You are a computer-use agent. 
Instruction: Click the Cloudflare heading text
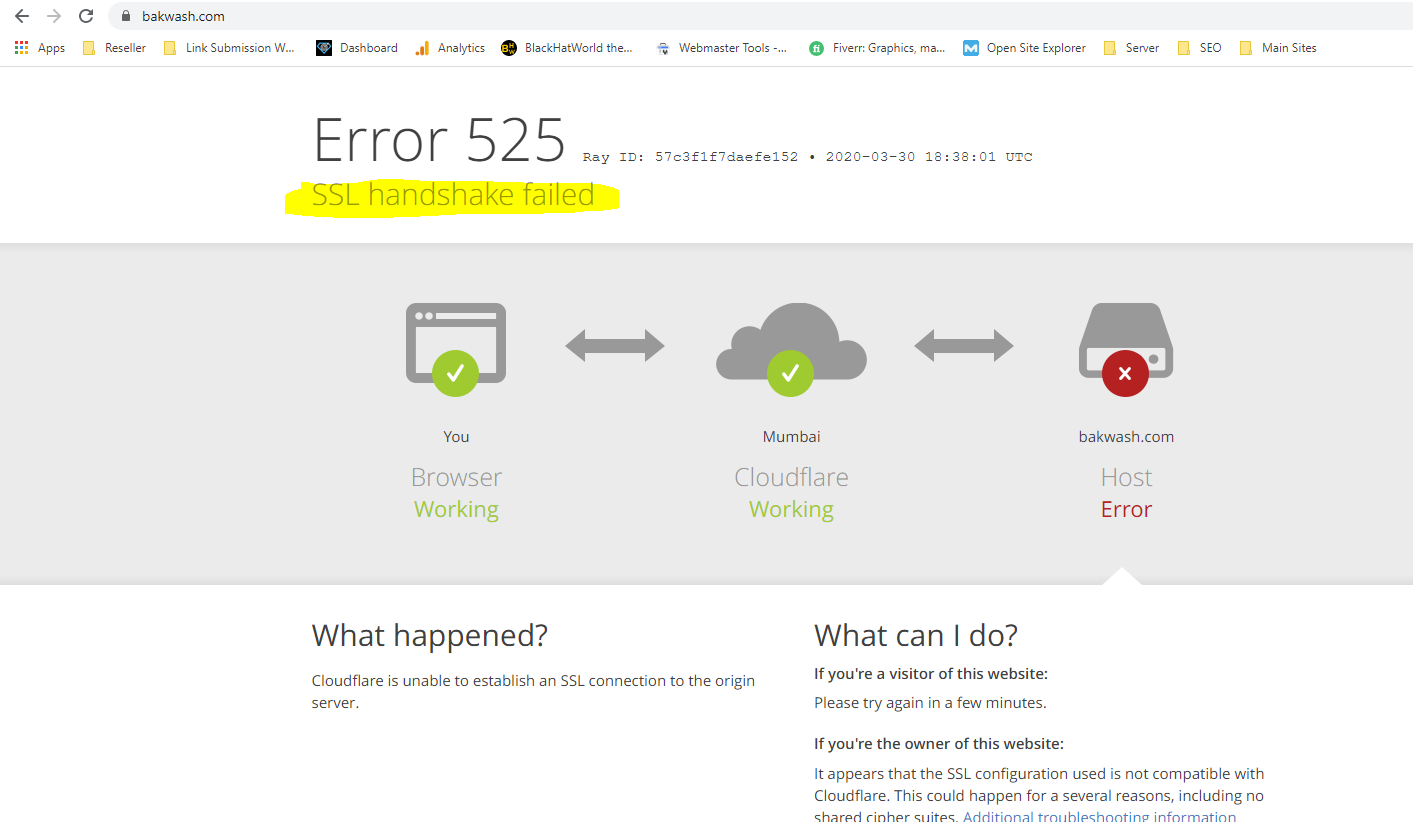[791, 477]
